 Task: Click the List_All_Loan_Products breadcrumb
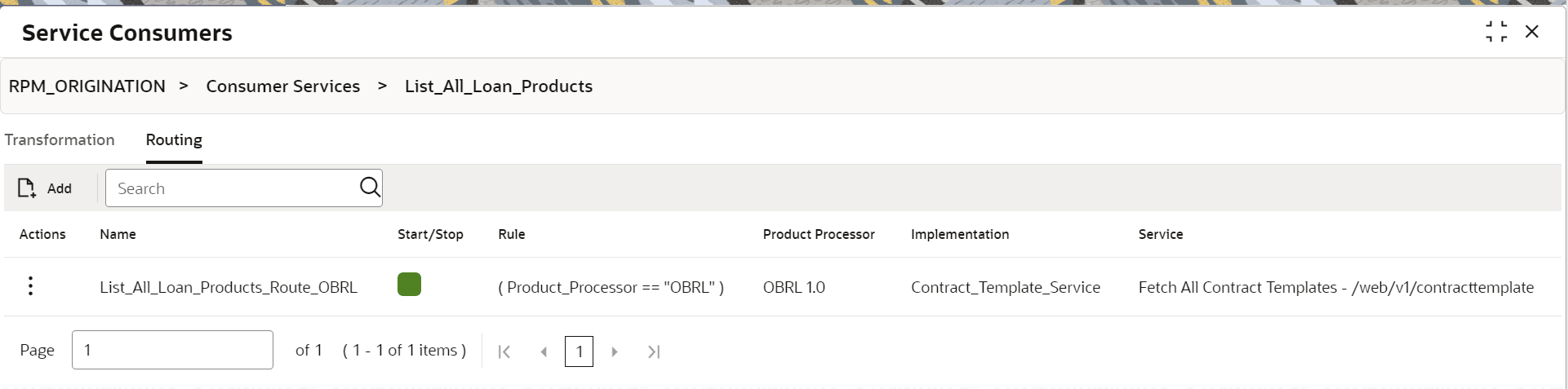(x=499, y=86)
